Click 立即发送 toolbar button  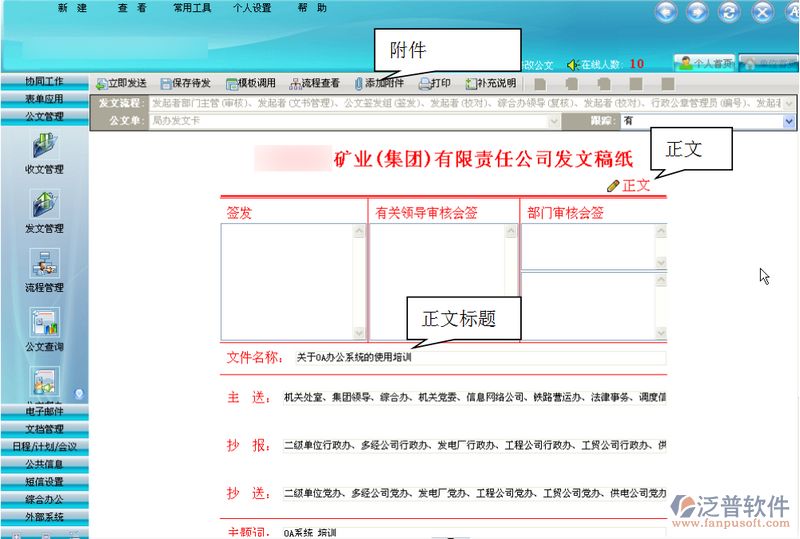point(121,83)
